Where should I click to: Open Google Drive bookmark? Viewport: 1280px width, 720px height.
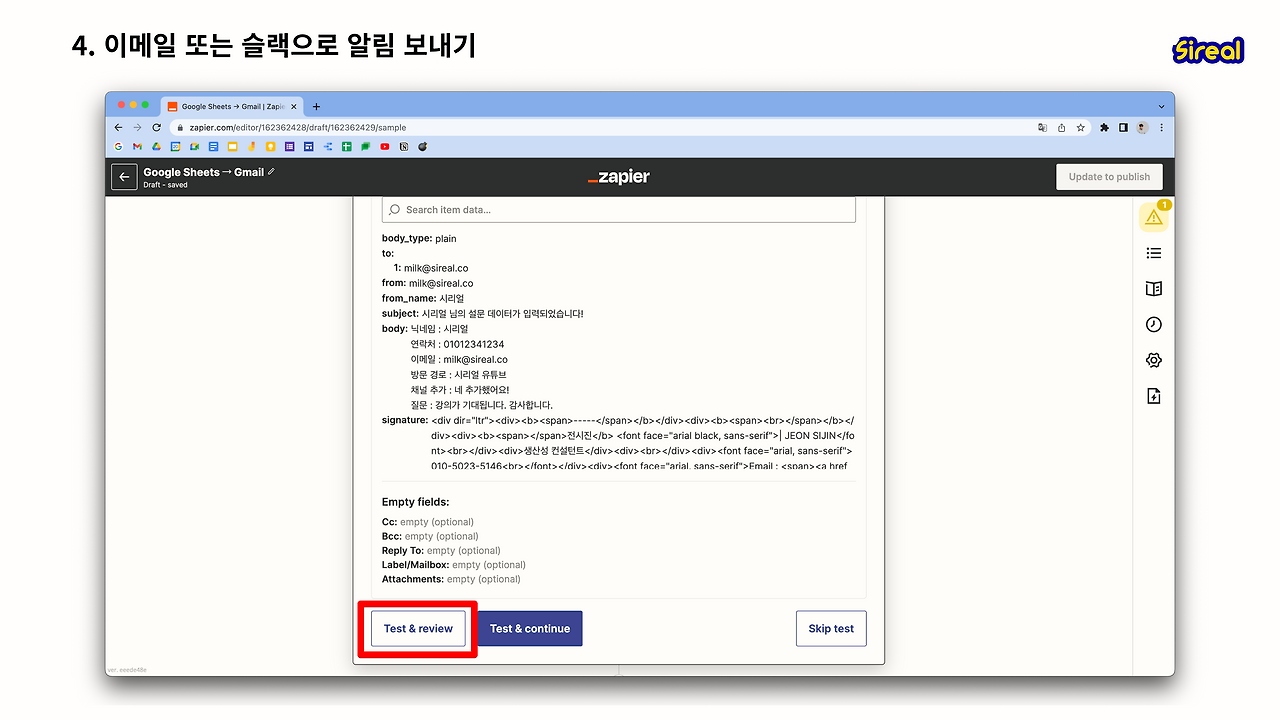click(x=157, y=147)
